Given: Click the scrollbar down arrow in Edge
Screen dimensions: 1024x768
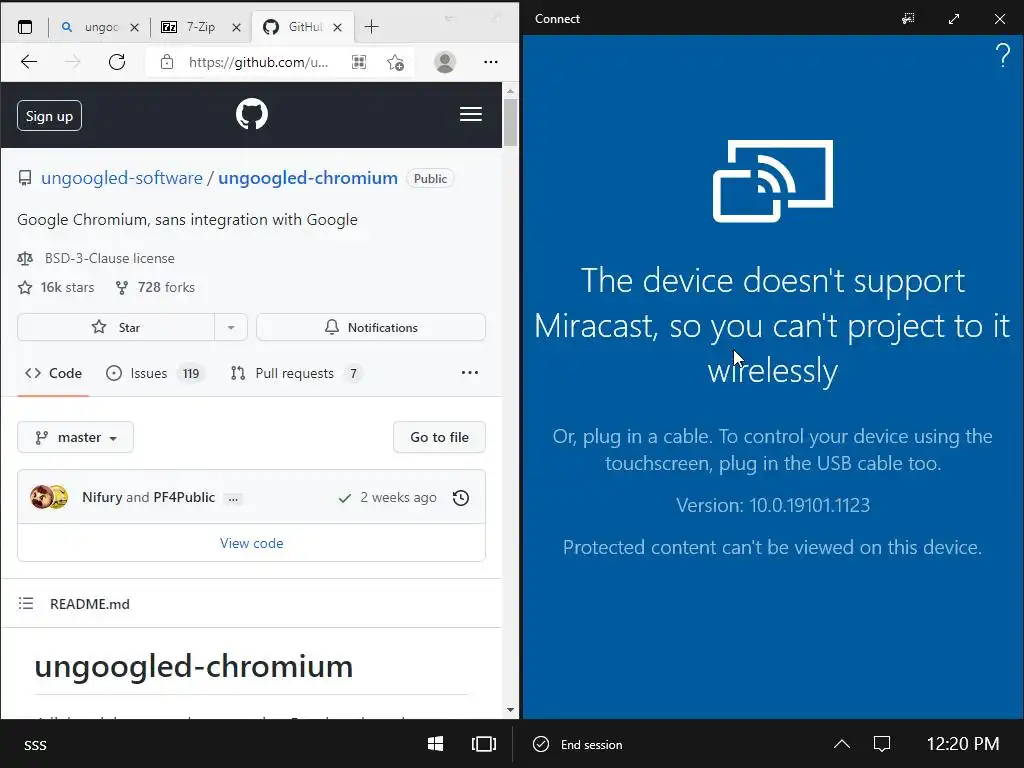Looking at the screenshot, I should tap(510, 710).
